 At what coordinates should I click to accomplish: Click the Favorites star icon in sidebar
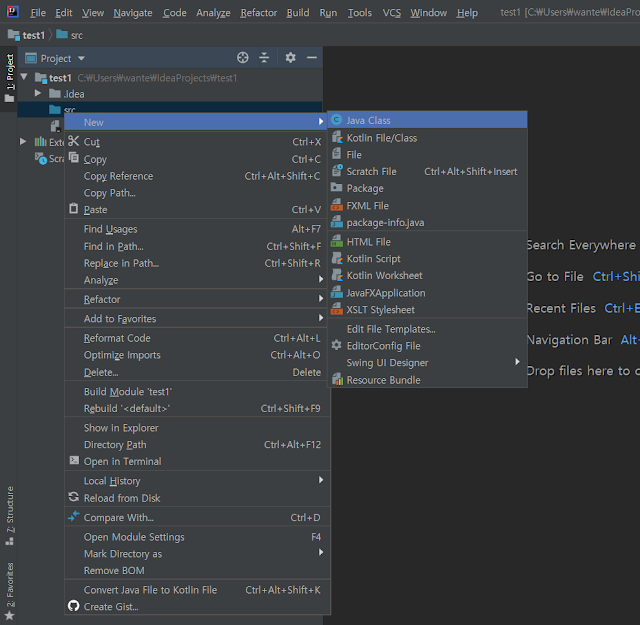(9, 616)
